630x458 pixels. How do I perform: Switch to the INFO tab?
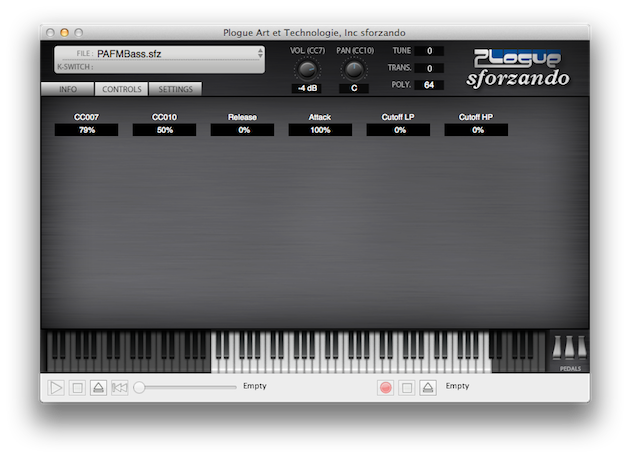pyautogui.click(x=68, y=89)
